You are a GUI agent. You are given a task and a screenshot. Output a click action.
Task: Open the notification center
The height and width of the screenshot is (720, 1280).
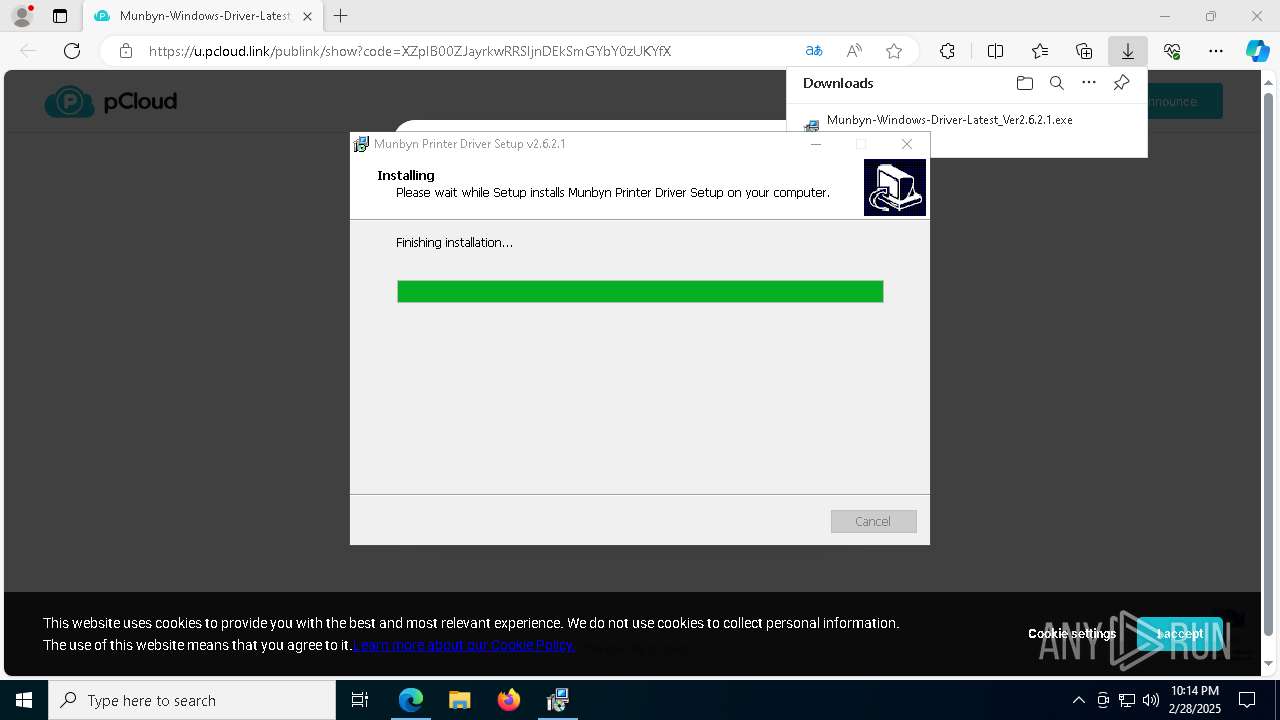pyautogui.click(x=1247, y=700)
